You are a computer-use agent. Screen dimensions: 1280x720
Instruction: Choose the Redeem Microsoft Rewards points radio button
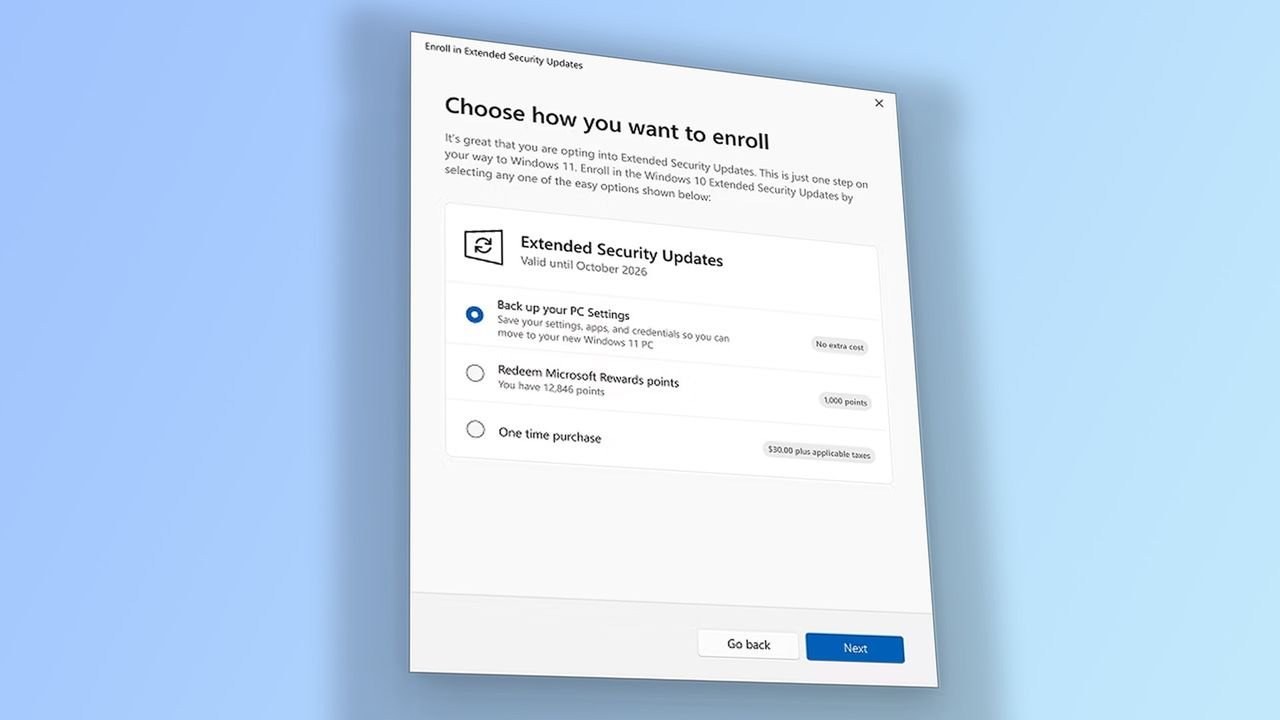point(475,373)
